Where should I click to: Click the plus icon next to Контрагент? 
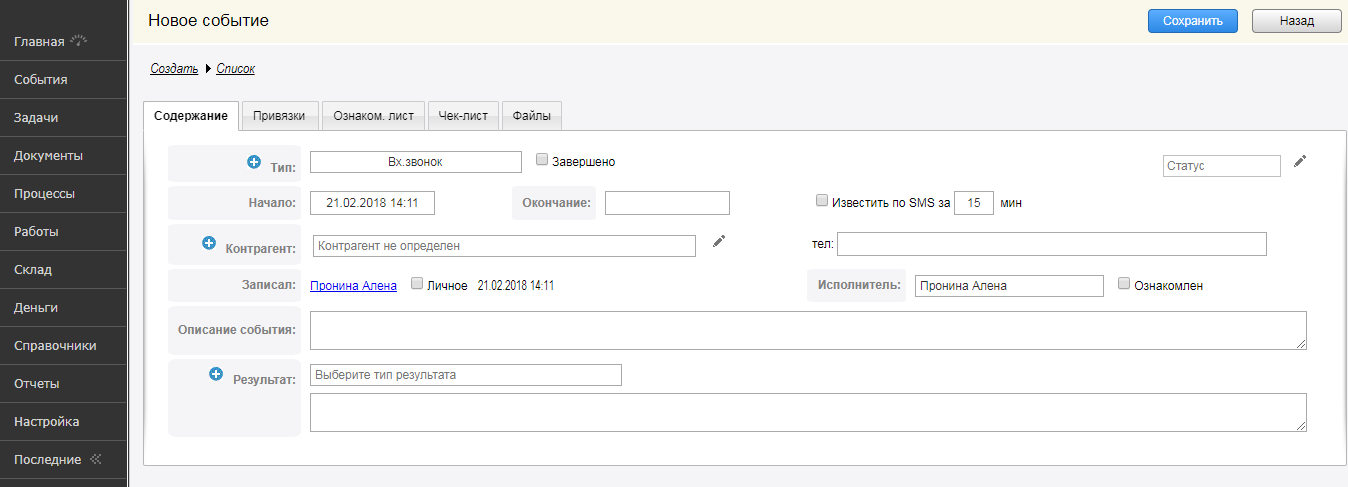click(x=209, y=243)
